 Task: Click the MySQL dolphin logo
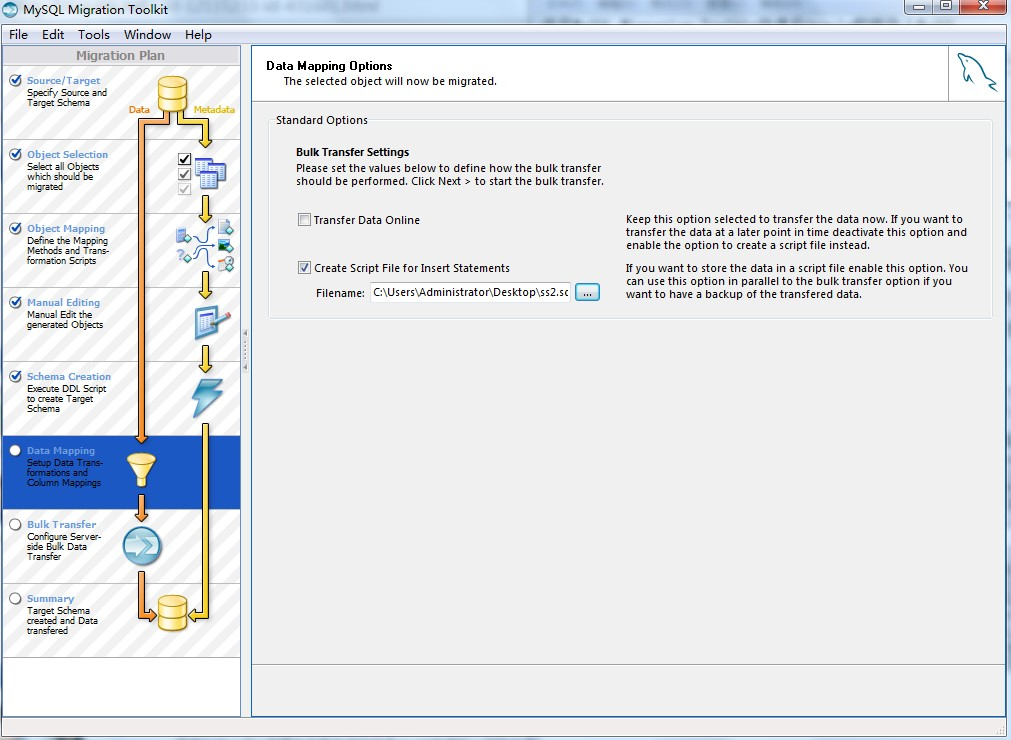pyautogui.click(x=976, y=73)
